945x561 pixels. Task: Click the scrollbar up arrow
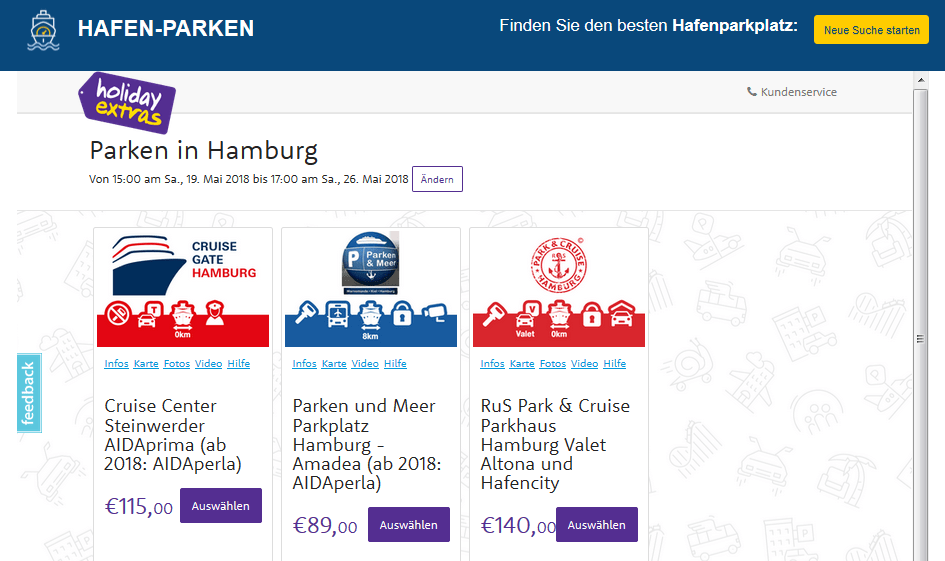tap(920, 80)
